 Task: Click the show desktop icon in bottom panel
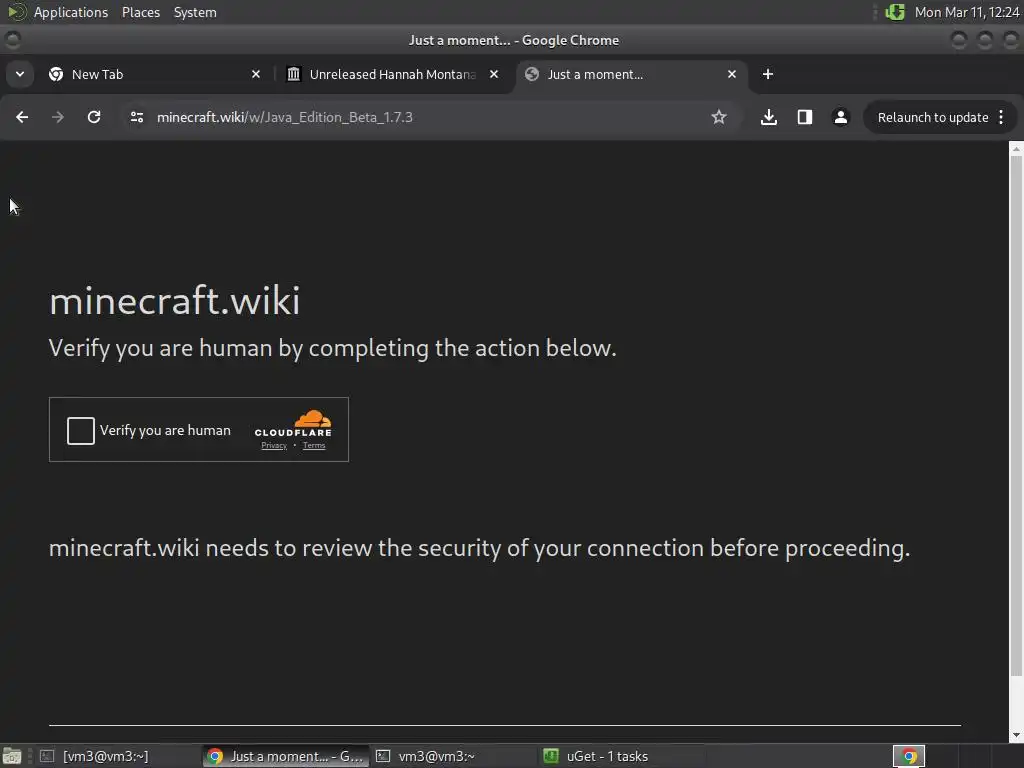(12, 756)
